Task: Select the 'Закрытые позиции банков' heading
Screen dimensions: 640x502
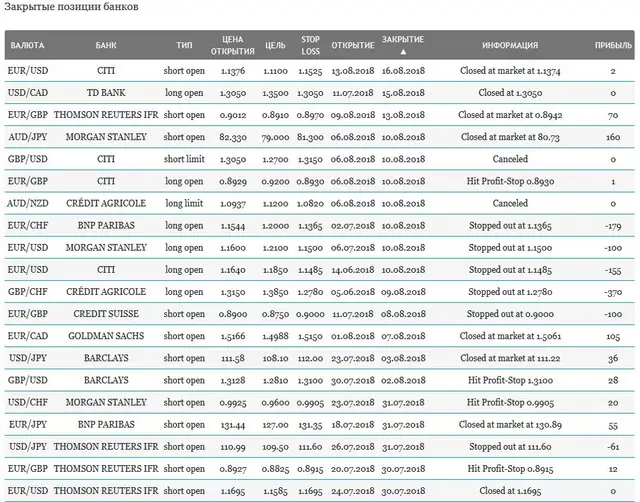Action: (x=71, y=7)
